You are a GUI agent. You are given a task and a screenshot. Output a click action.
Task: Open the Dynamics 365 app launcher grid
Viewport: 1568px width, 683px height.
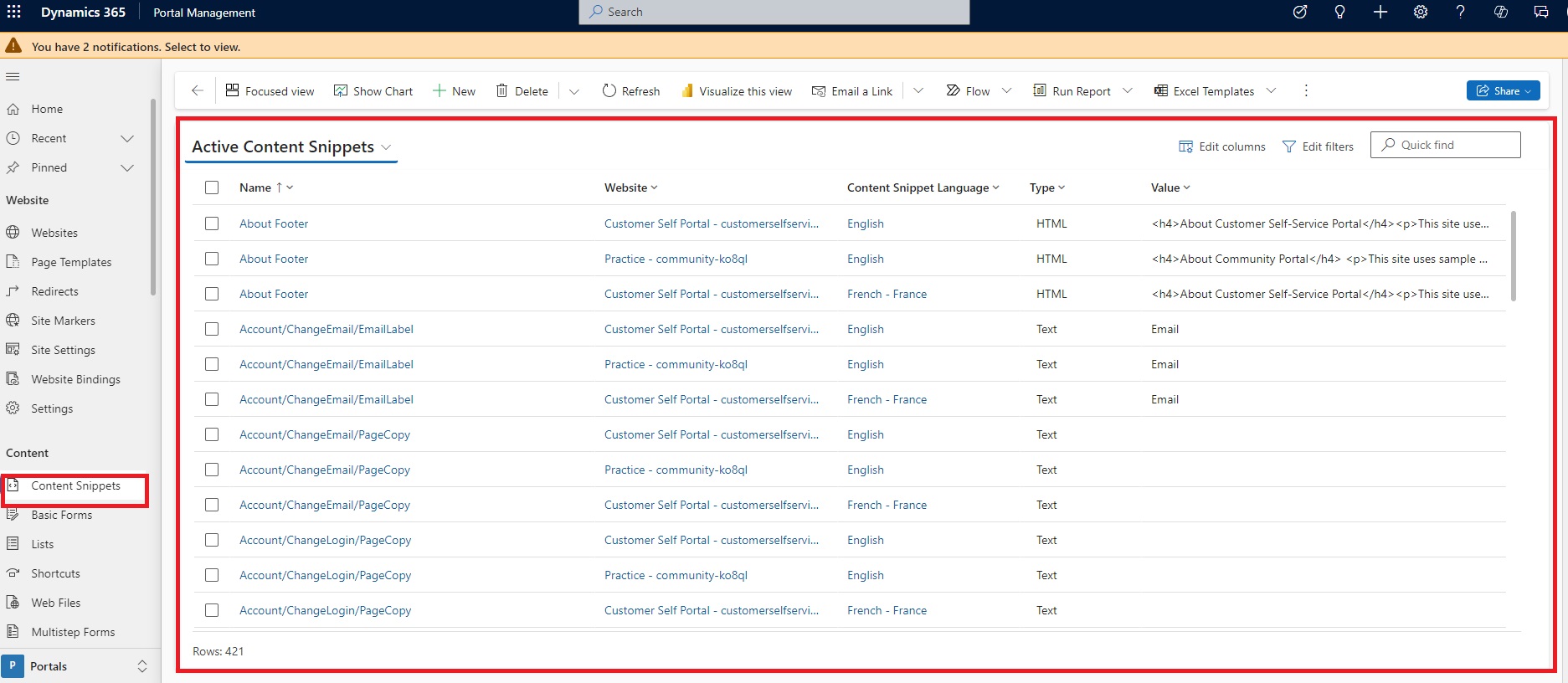tap(14, 12)
